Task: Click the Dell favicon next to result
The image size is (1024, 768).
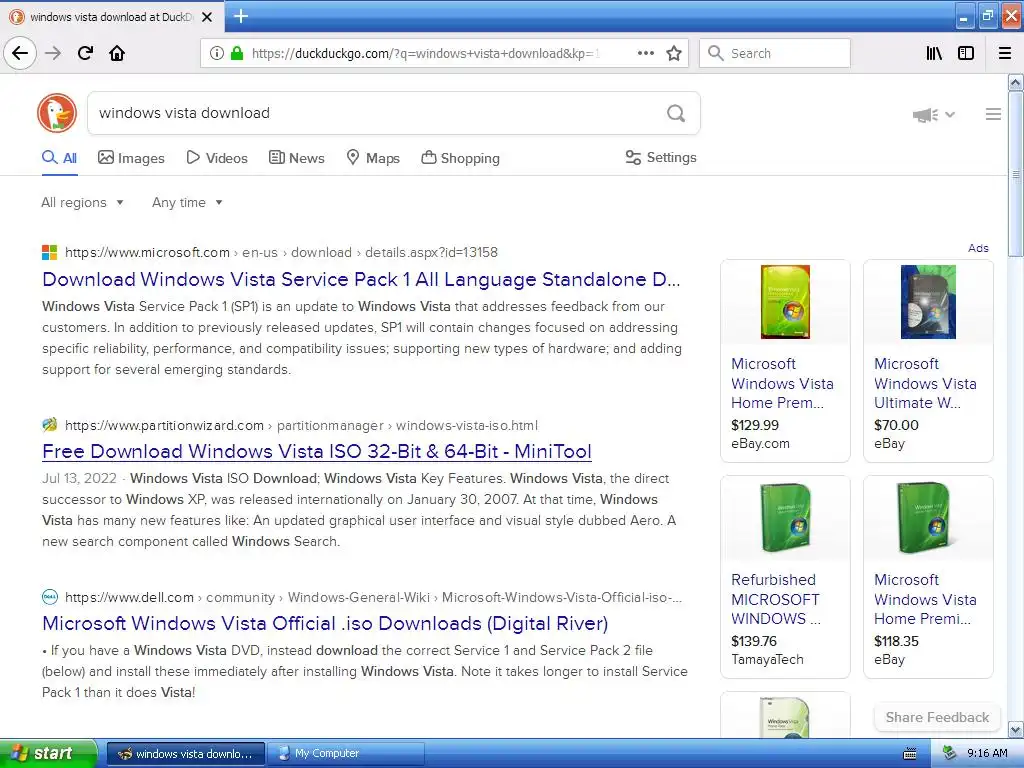Action: click(x=50, y=597)
